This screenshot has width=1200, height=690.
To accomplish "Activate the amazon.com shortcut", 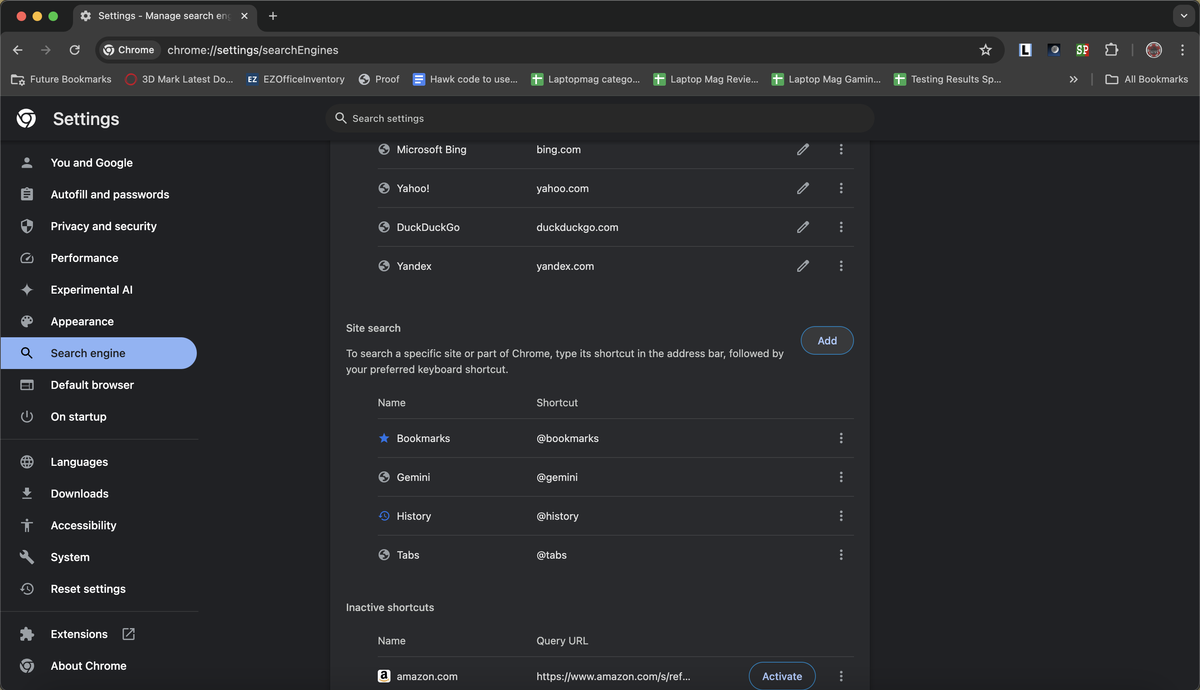I will [781, 675].
